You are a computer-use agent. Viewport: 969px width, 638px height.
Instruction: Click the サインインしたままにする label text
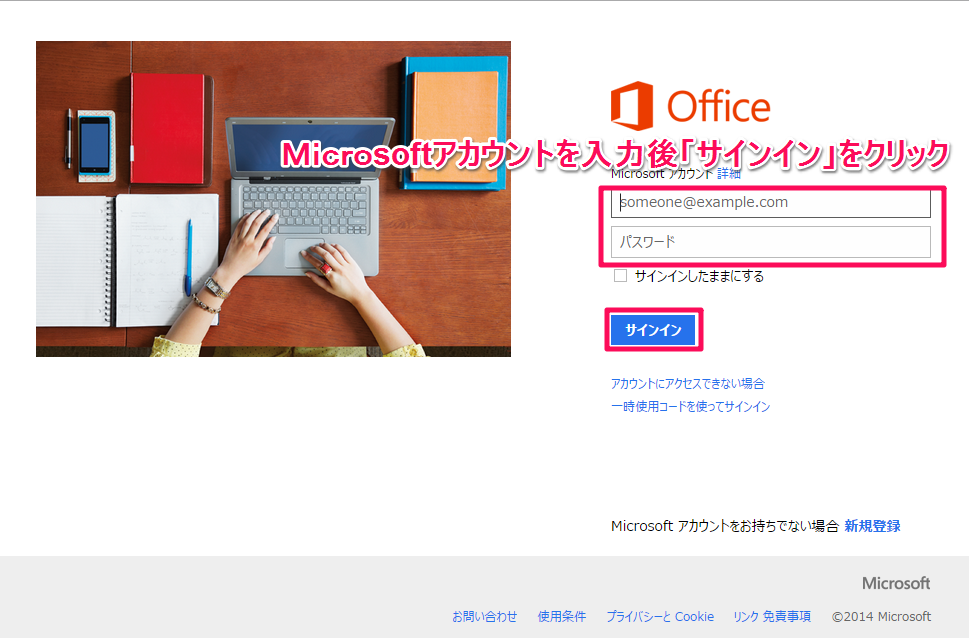(699, 276)
